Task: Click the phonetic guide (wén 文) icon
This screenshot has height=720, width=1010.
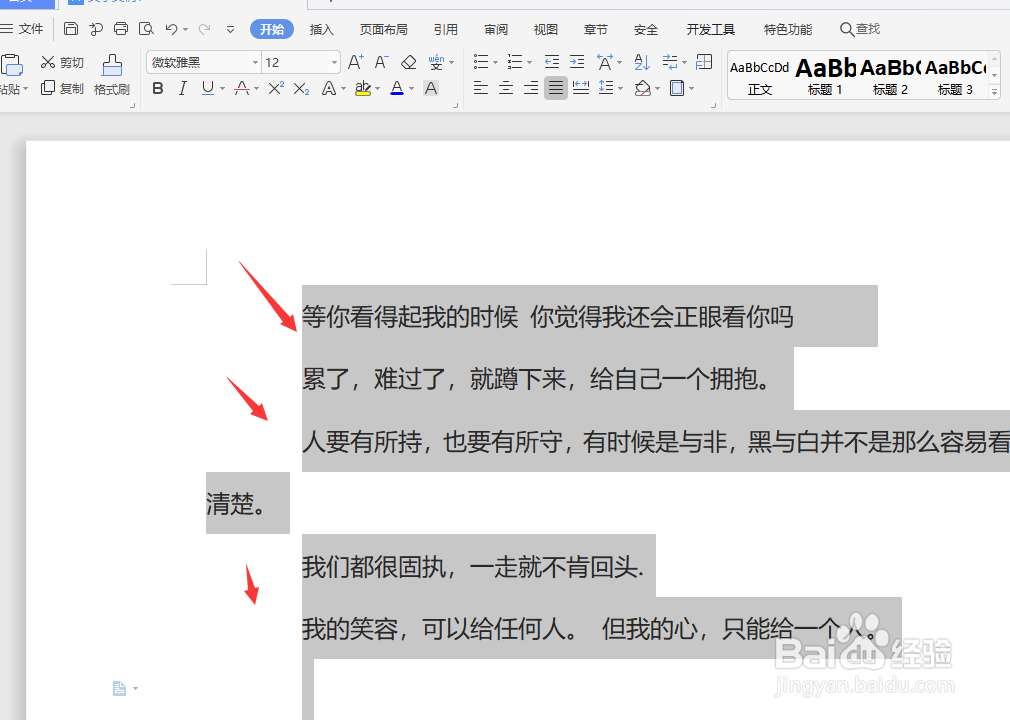Action: click(436, 62)
